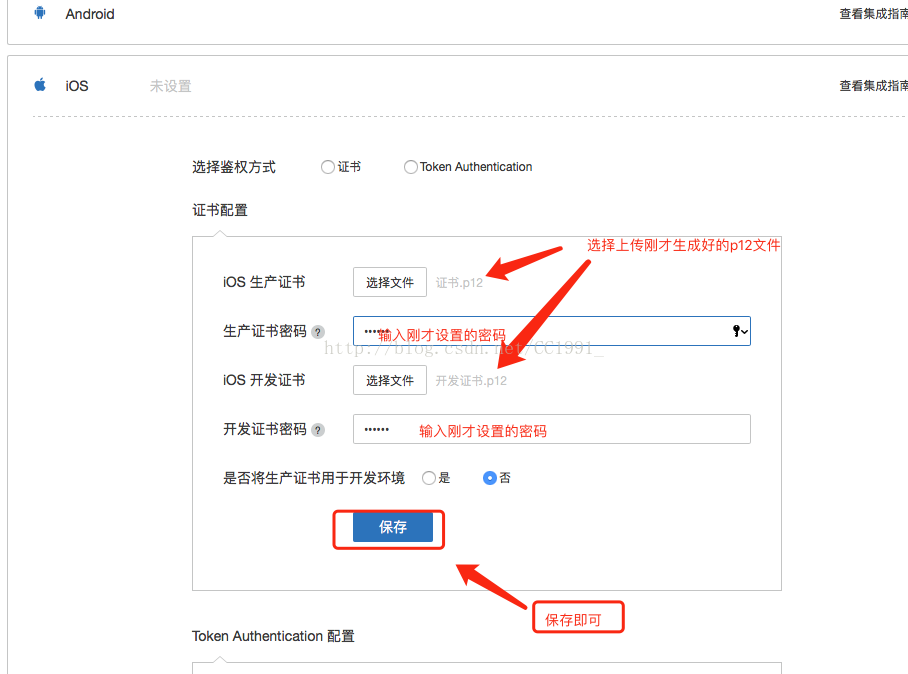Open 查看集成指南 link in iOS row
This screenshot has height=674, width=908.
pyautogui.click(x=873, y=86)
